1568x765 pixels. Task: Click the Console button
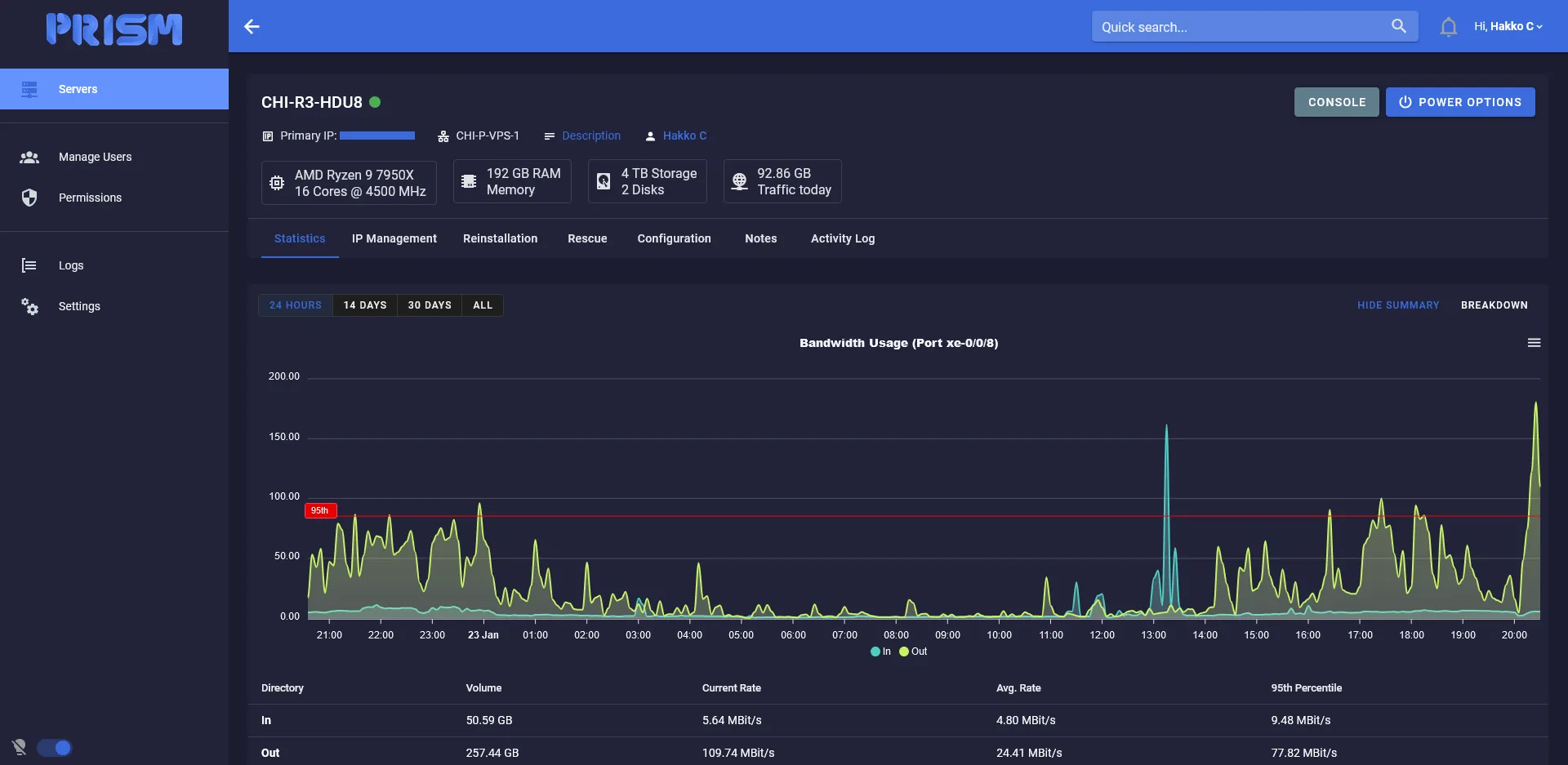coord(1336,102)
